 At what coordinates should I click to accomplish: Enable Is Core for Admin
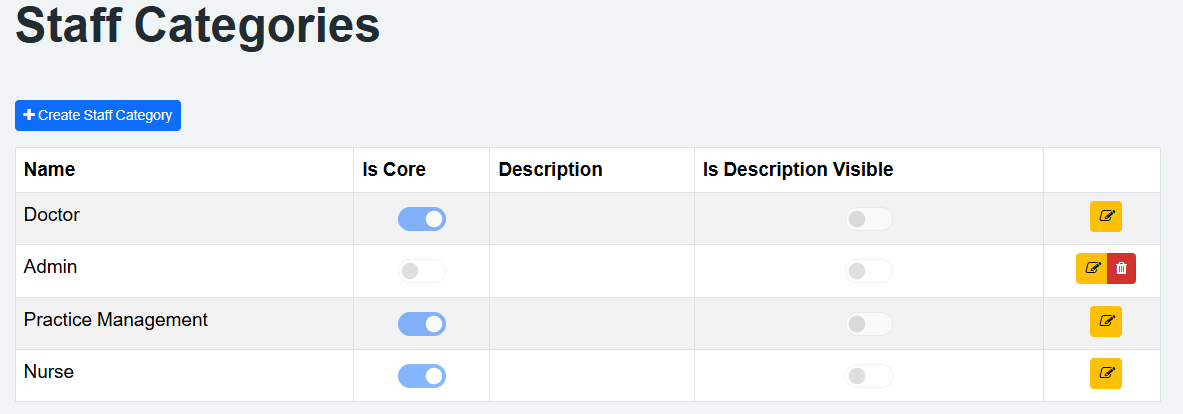pos(421,271)
